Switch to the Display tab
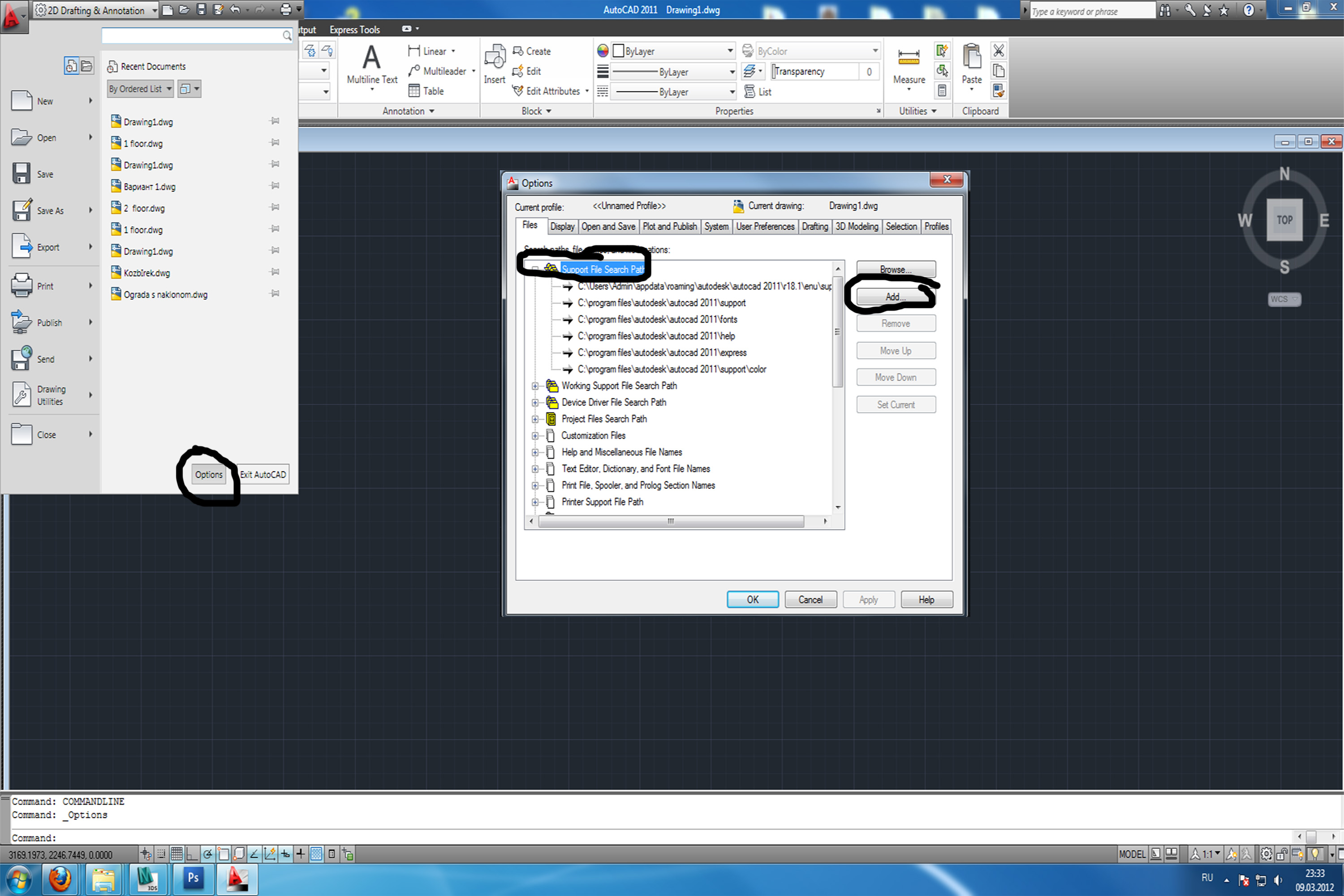The image size is (1344, 896). pos(562,226)
